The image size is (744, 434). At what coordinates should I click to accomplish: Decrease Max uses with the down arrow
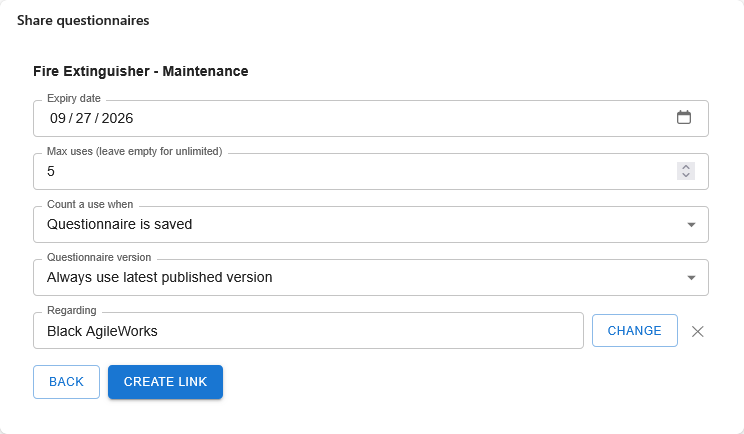[x=686, y=175]
